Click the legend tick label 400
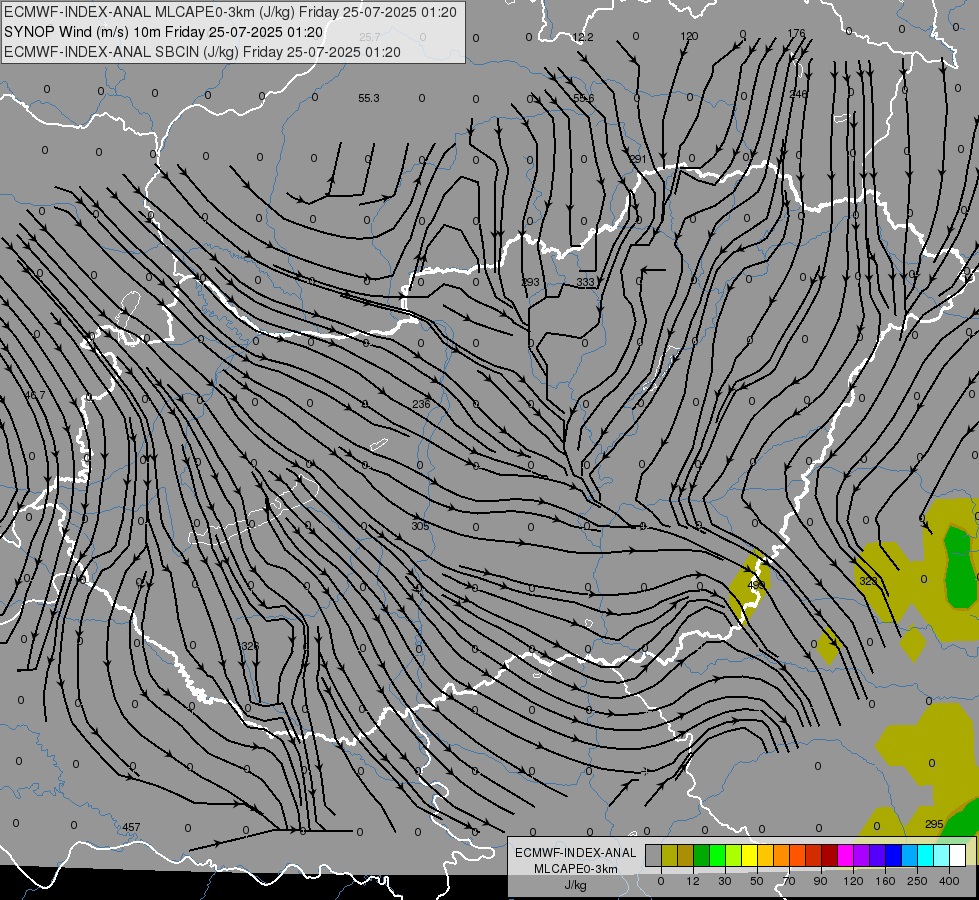 [x=949, y=881]
